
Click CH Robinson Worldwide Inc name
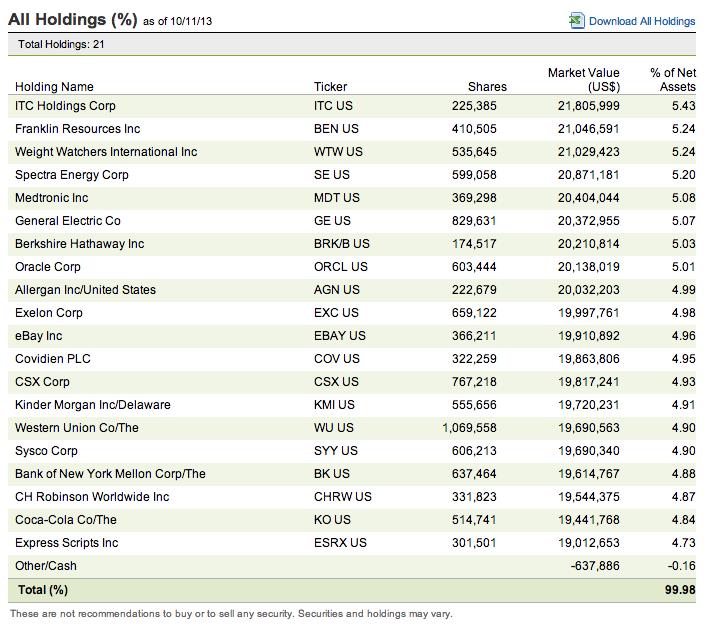[x=92, y=497]
